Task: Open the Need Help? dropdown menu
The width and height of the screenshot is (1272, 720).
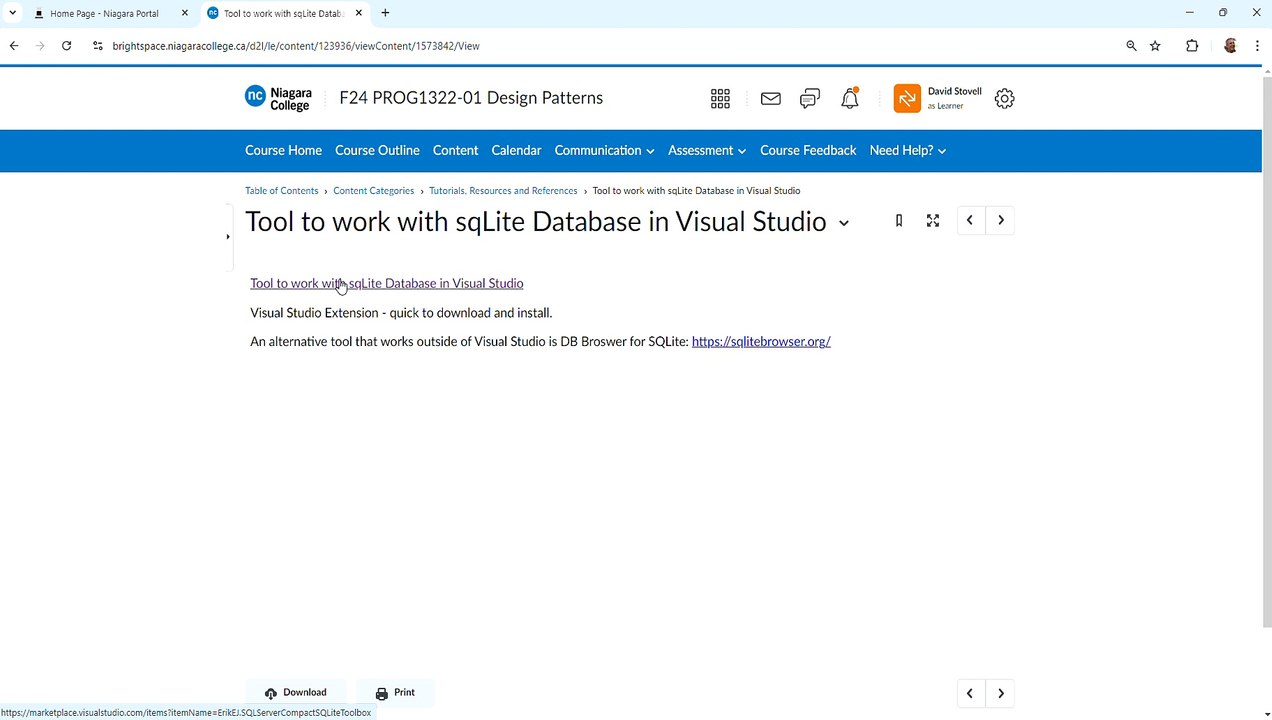Action: pyautogui.click(x=907, y=151)
